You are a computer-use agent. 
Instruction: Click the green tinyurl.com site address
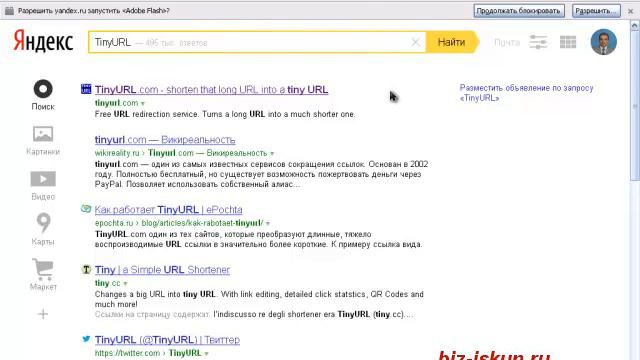116,103
